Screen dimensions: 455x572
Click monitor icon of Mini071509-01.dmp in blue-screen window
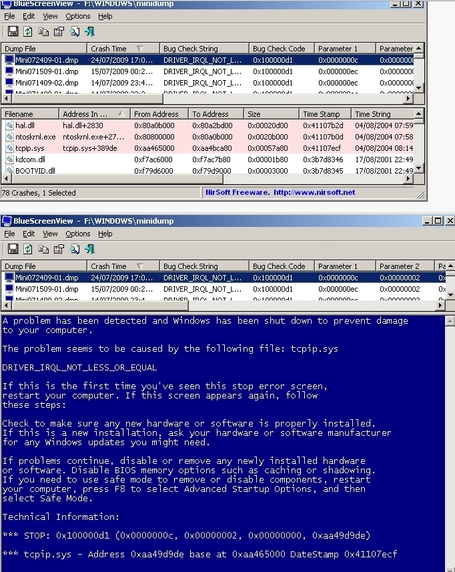pyautogui.click(x=9, y=289)
